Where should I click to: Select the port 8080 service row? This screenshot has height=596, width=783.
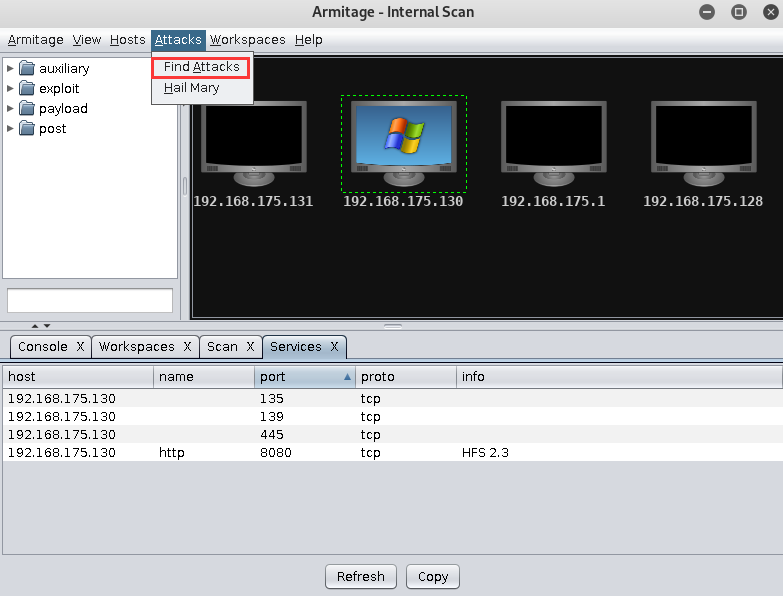click(392, 452)
